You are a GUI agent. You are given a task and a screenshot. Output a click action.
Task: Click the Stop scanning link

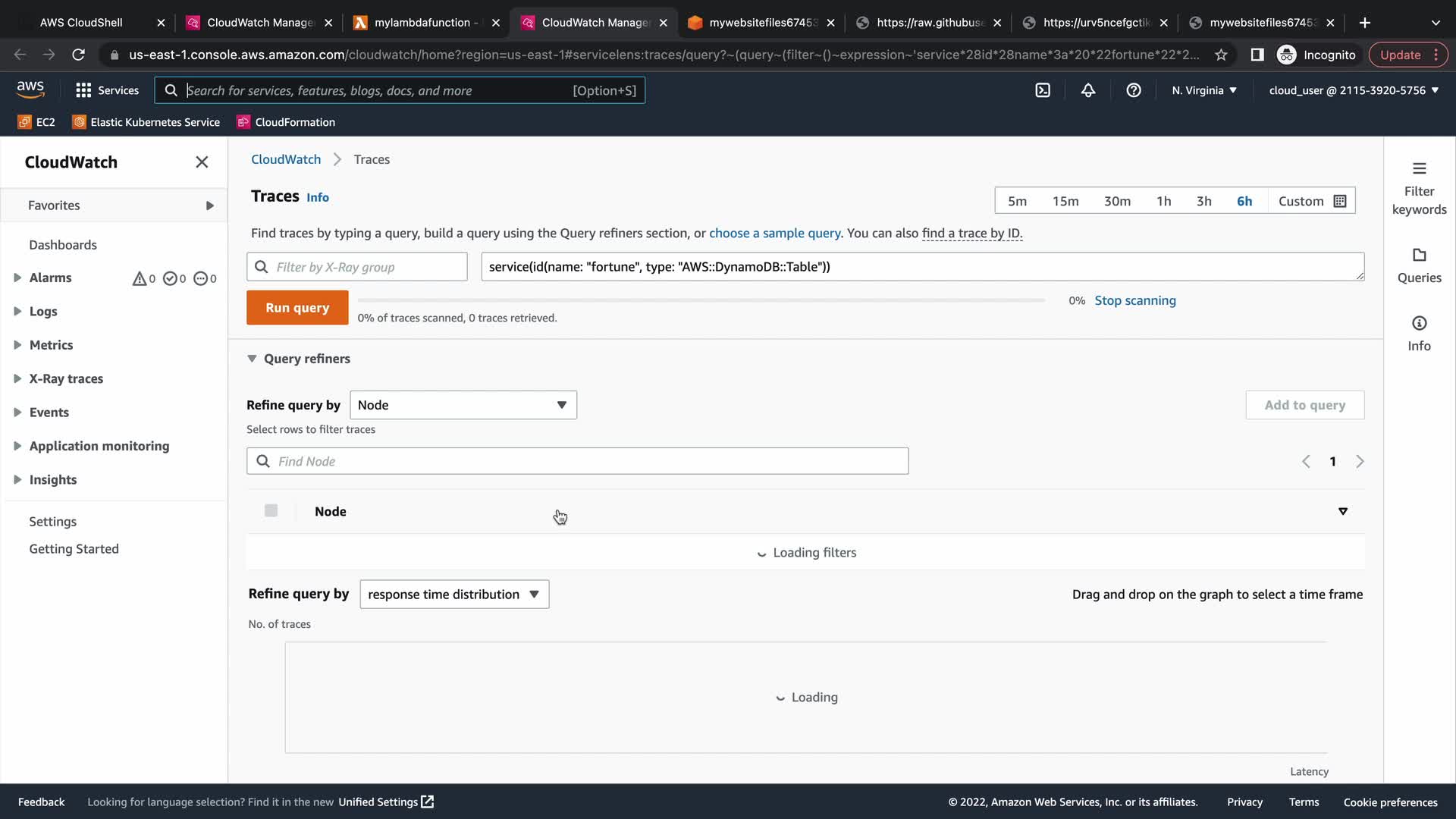[1134, 300]
